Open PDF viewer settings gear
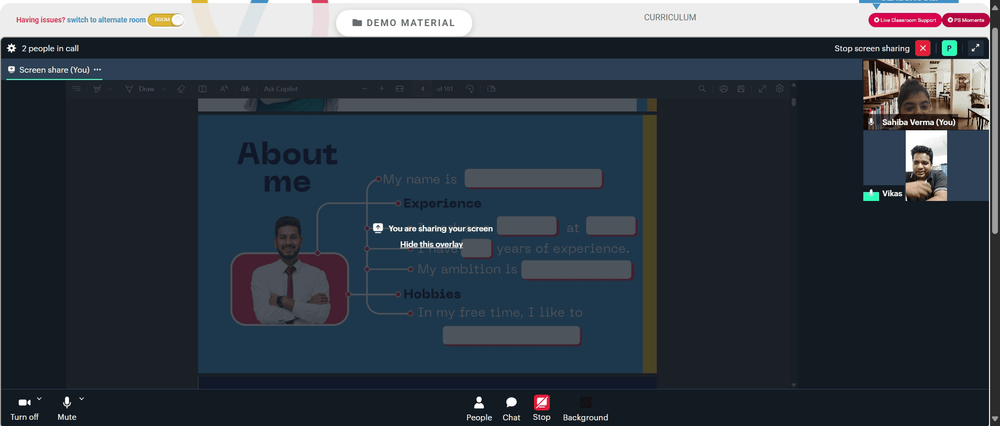 click(x=779, y=89)
